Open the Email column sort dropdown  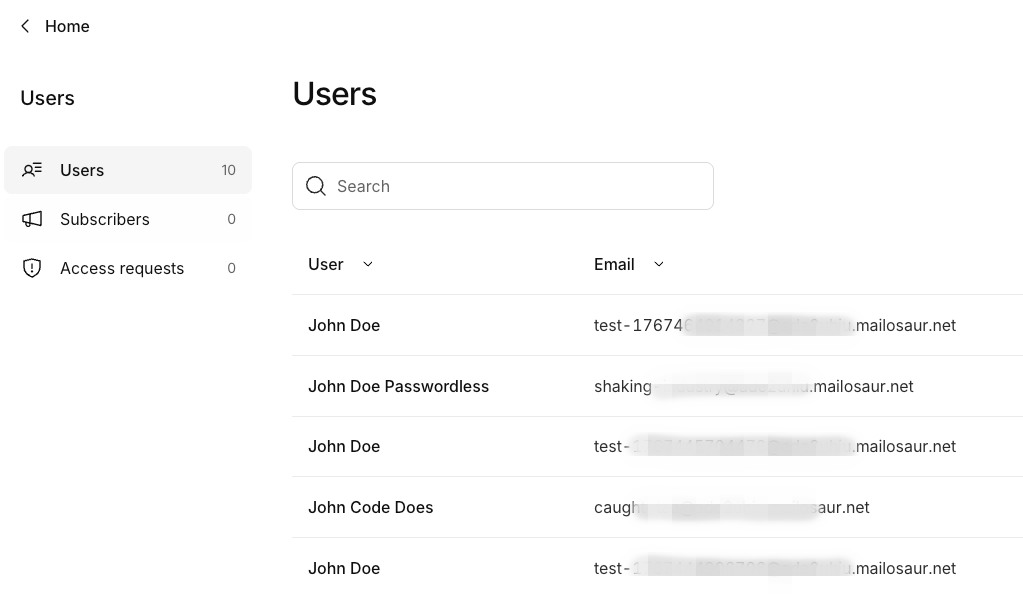[x=658, y=264]
